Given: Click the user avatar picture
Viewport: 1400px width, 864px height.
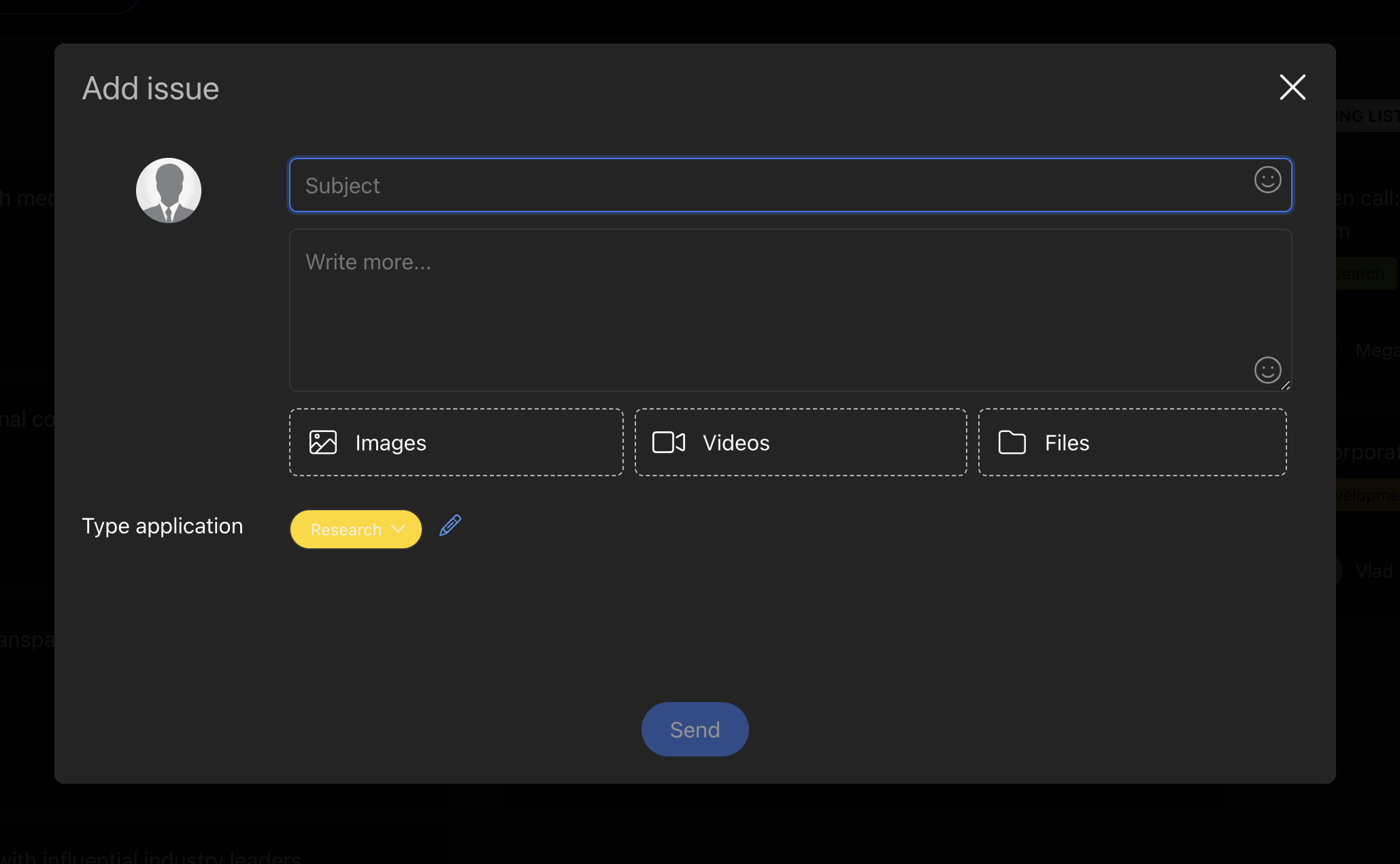Looking at the screenshot, I should [x=169, y=190].
